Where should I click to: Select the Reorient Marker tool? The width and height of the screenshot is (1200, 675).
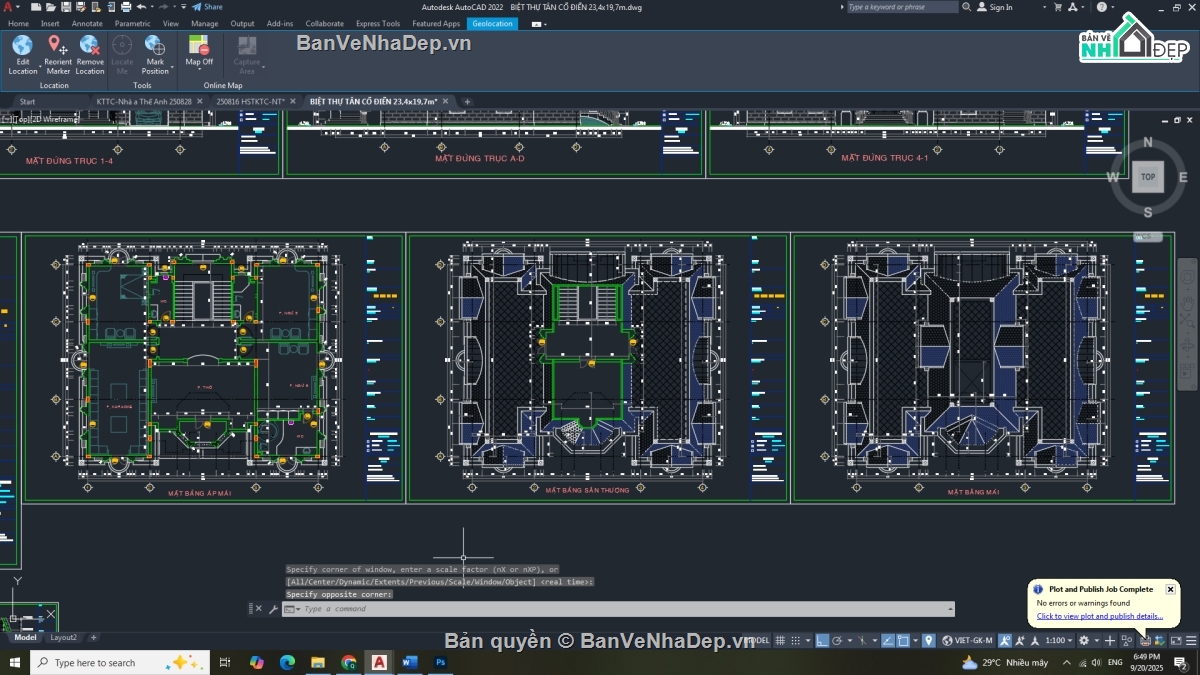[x=58, y=46]
